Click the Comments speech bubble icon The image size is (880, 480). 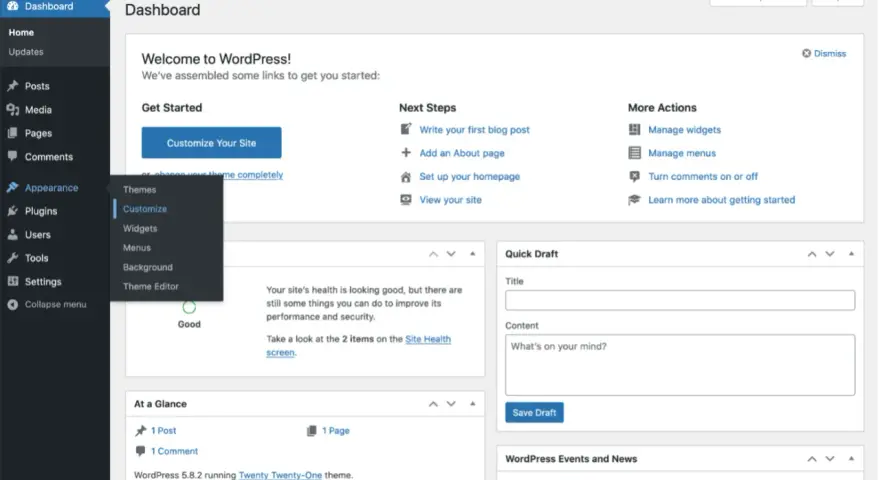[x=12, y=156]
